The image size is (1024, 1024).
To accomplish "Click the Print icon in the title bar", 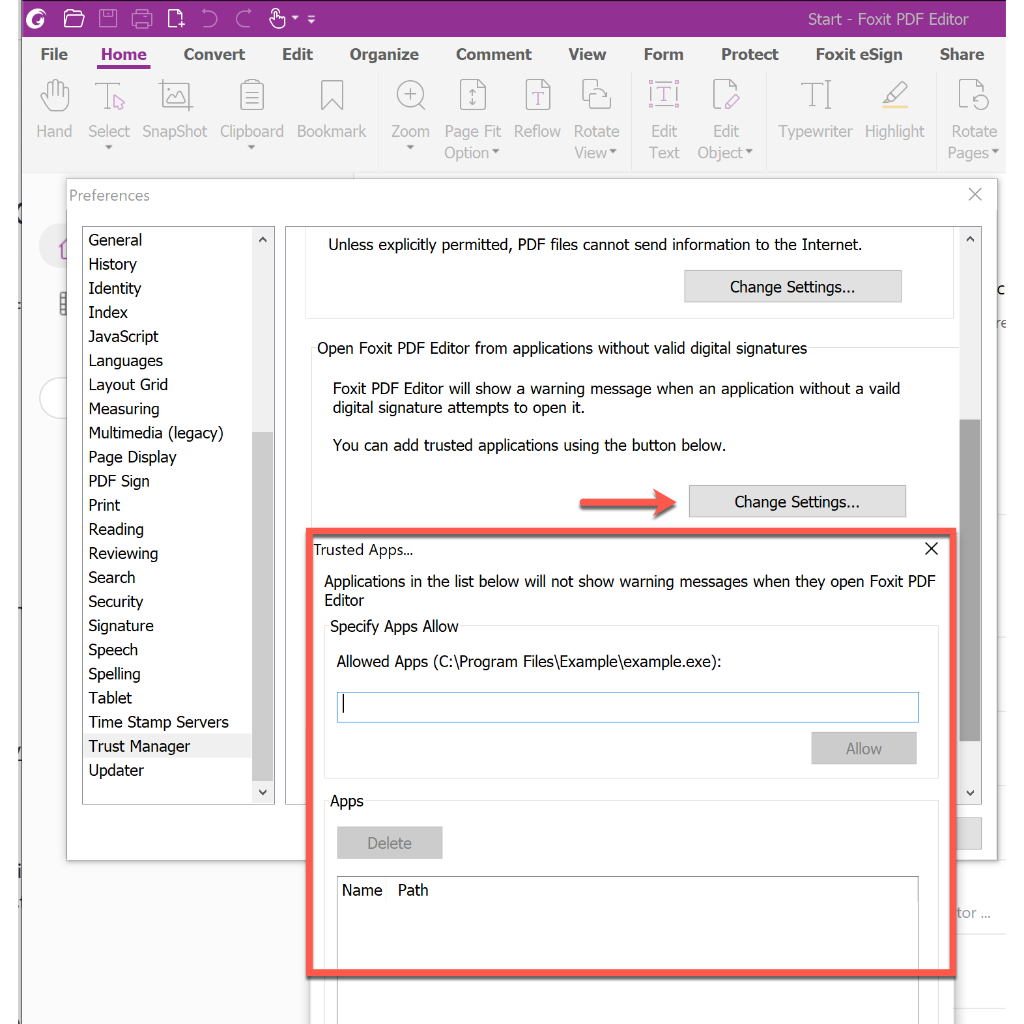I will tap(141, 18).
